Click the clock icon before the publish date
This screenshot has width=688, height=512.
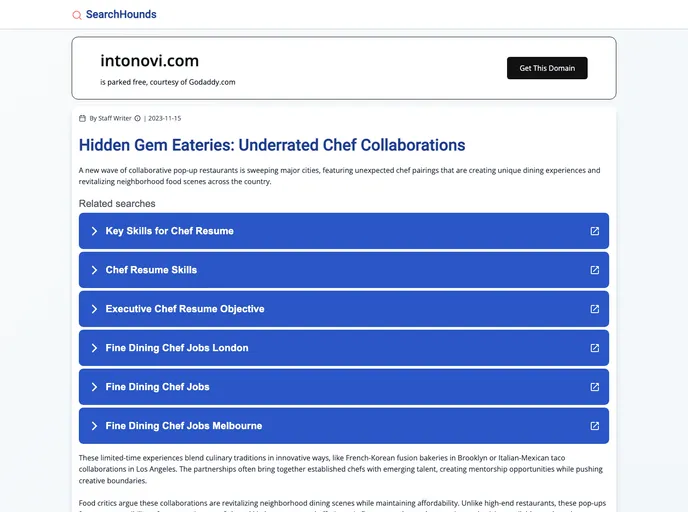pyautogui.click(x=138, y=118)
